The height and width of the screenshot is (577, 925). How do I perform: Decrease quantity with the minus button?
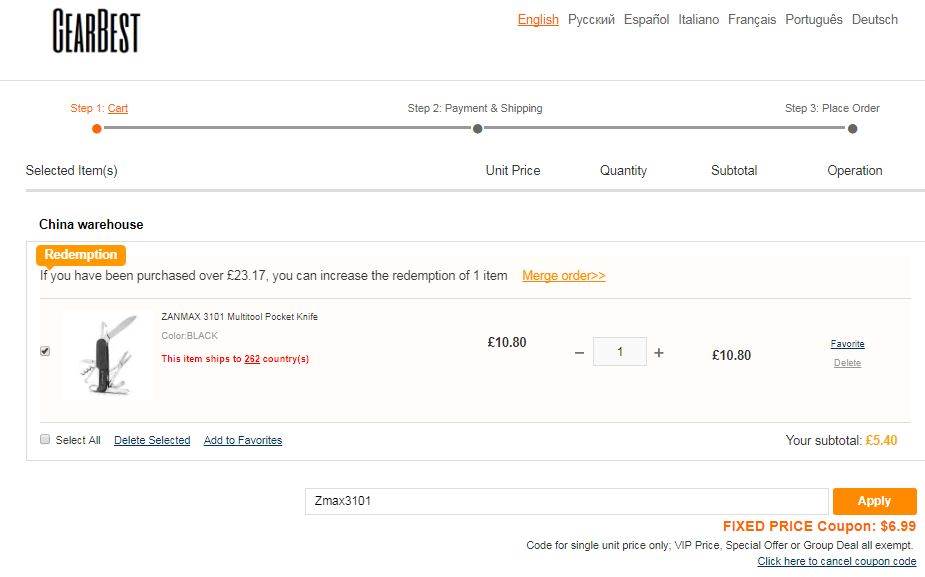coord(579,353)
